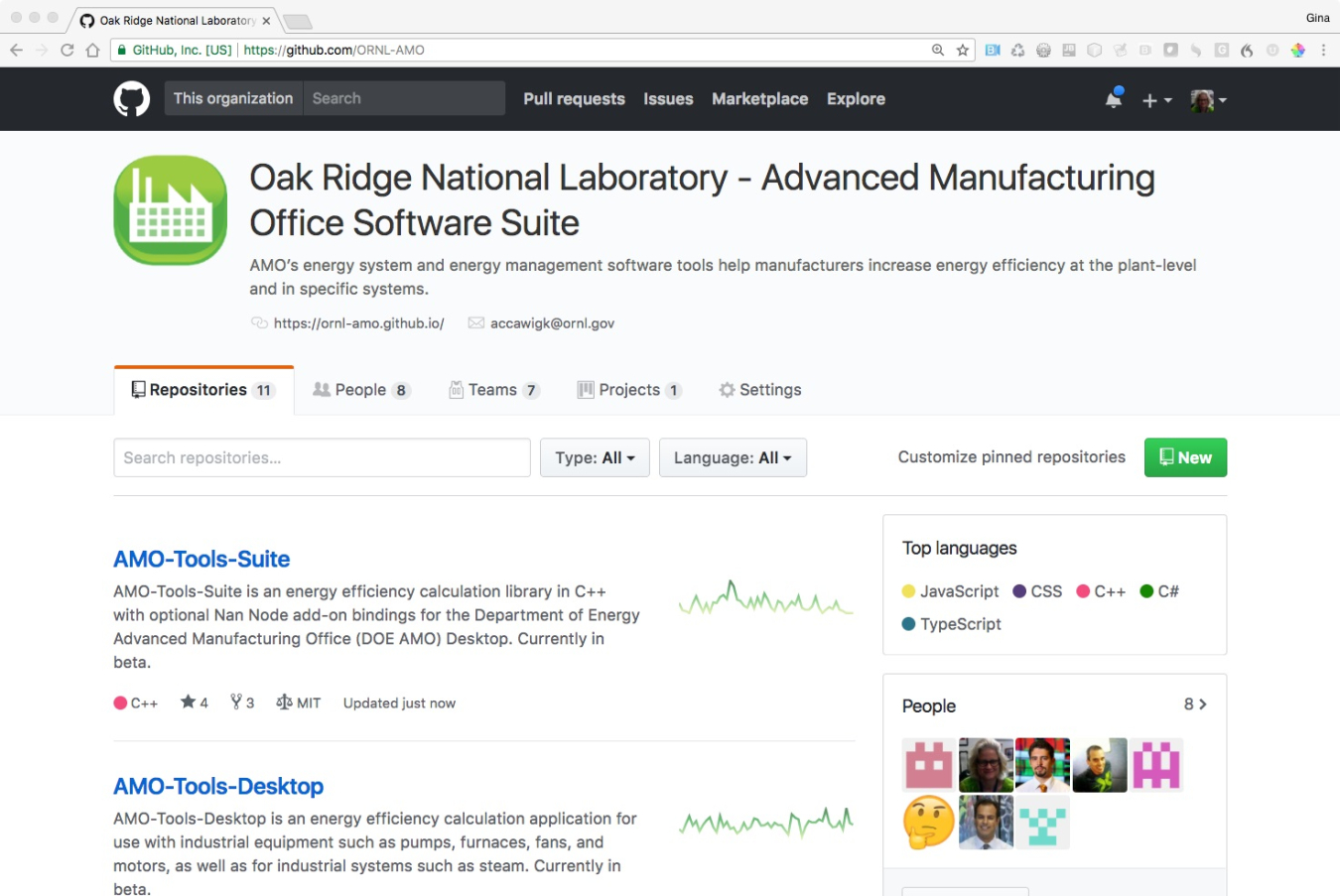The image size is (1340, 896).
Task: Click the pink pixel identicon avatar
Action: 1156,765
